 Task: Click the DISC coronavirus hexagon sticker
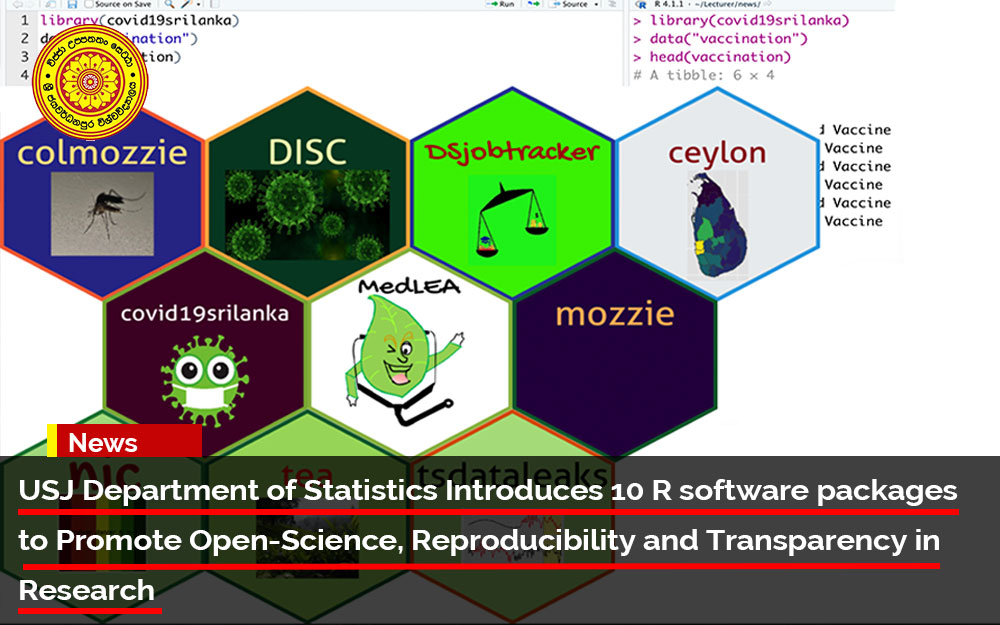point(307,191)
